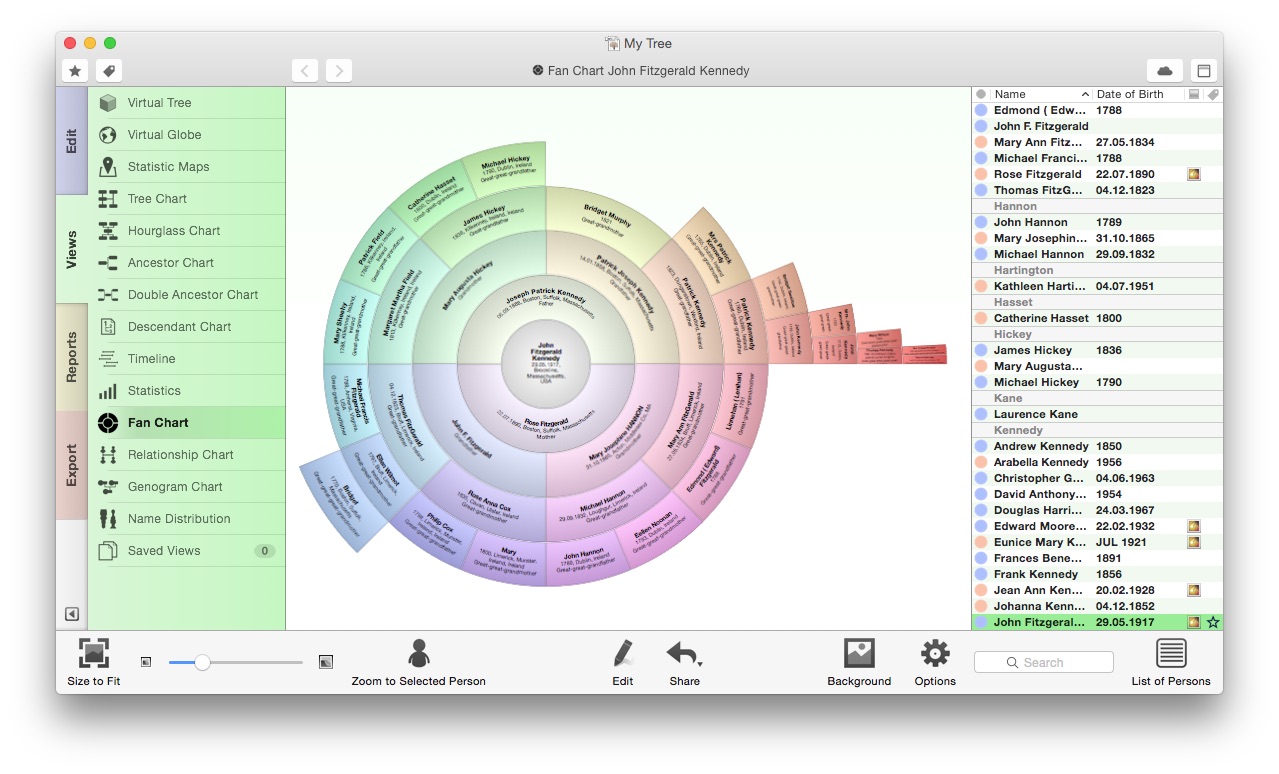Sort by the gender dot column header
The height and width of the screenshot is (774, 1279).
(x=981, y=94)
